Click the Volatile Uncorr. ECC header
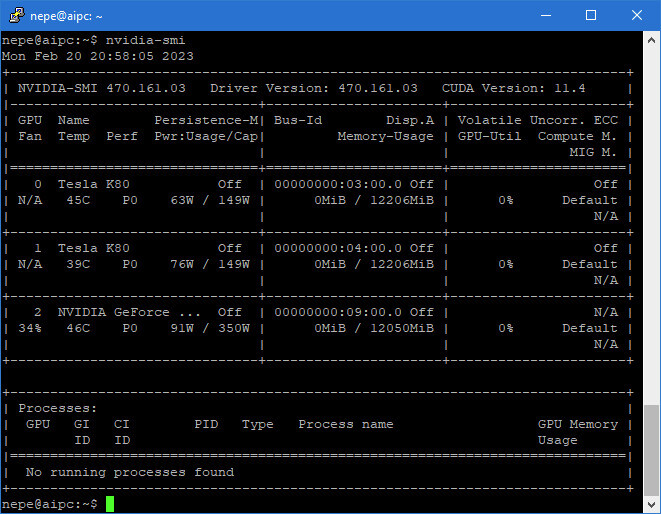This screenshot has height=514, width=661. [538, 120]
